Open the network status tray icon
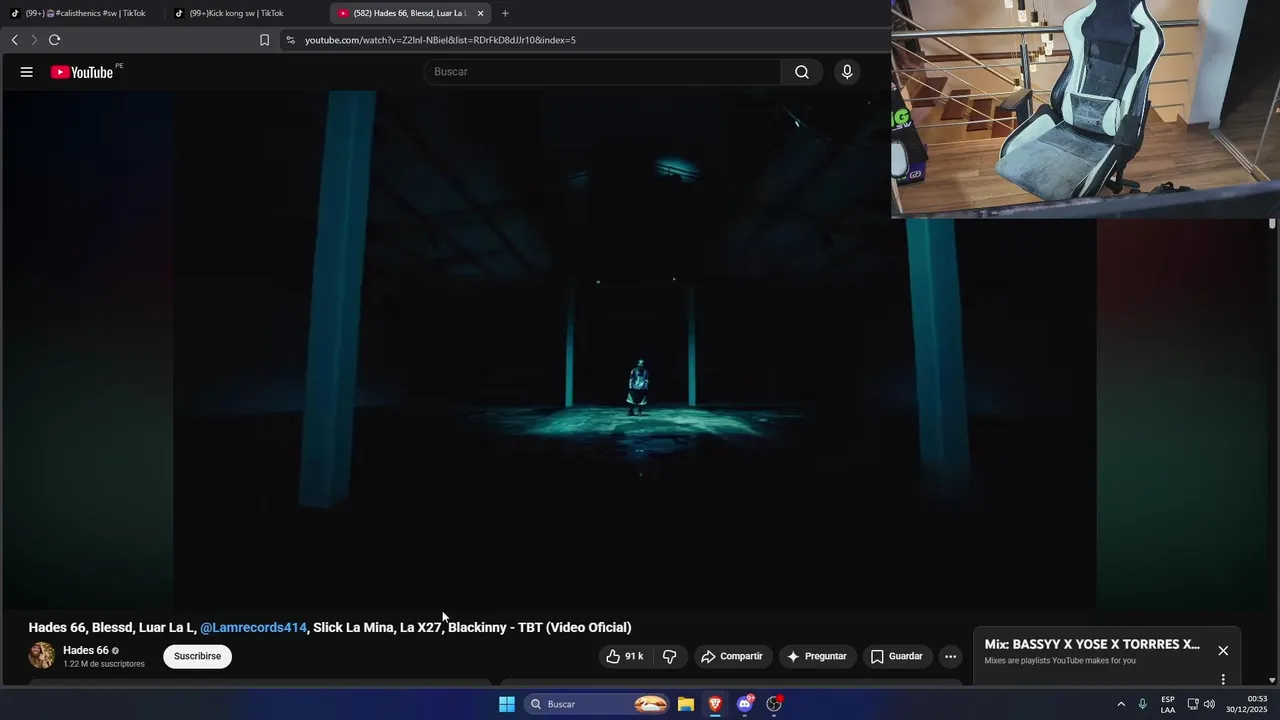 (1193, 704)
